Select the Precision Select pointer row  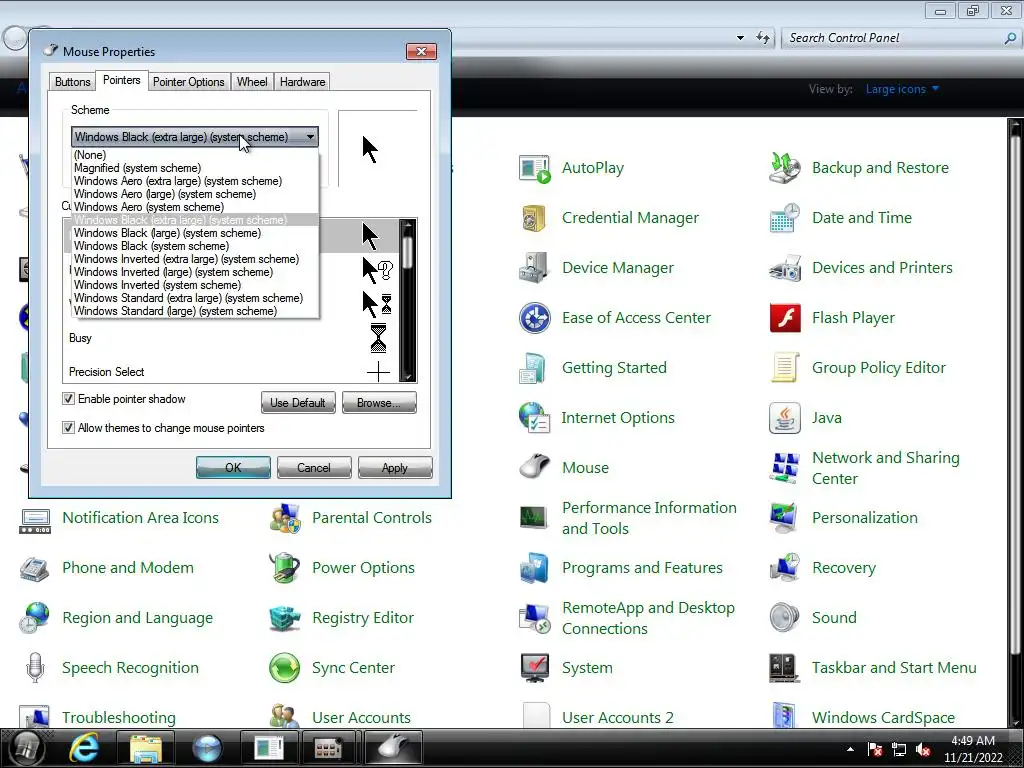231,372
